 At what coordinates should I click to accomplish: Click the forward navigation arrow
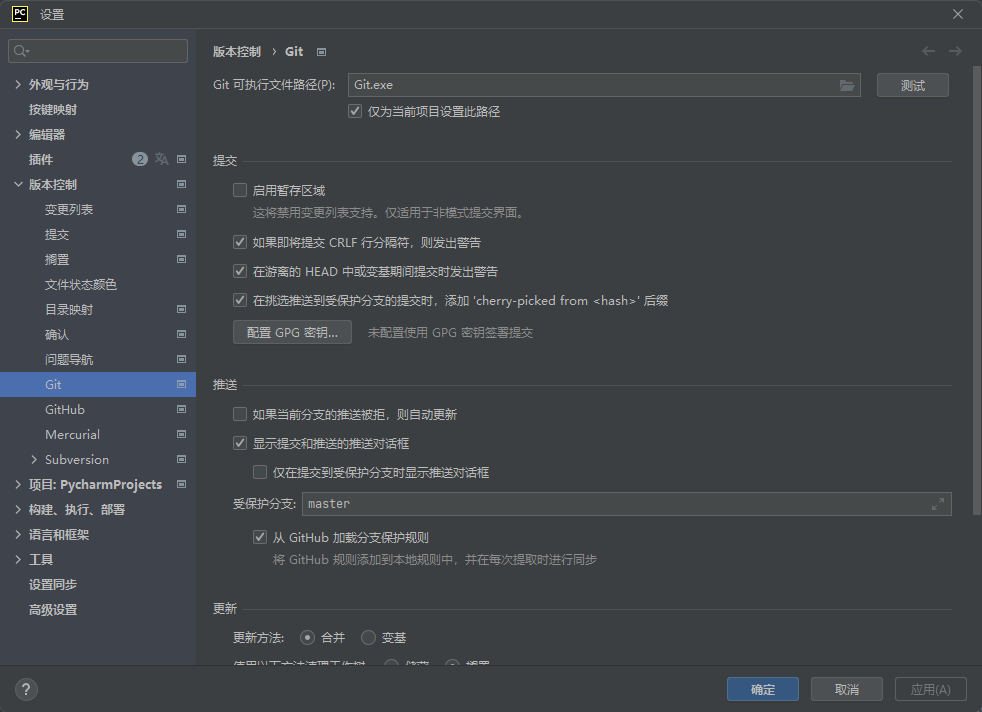coord(955,51)
